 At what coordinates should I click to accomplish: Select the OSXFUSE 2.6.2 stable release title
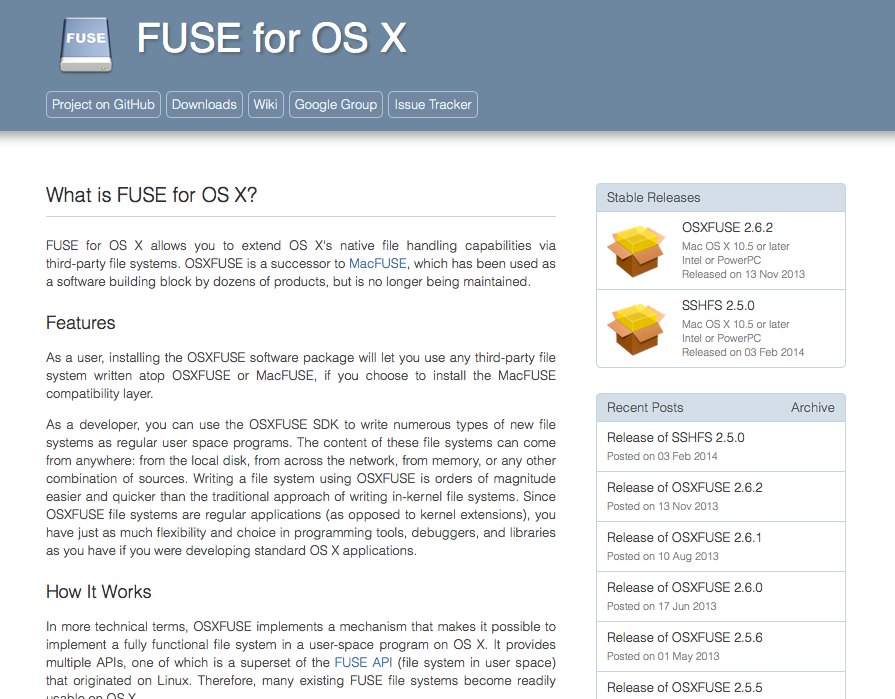tap(727, 228)
